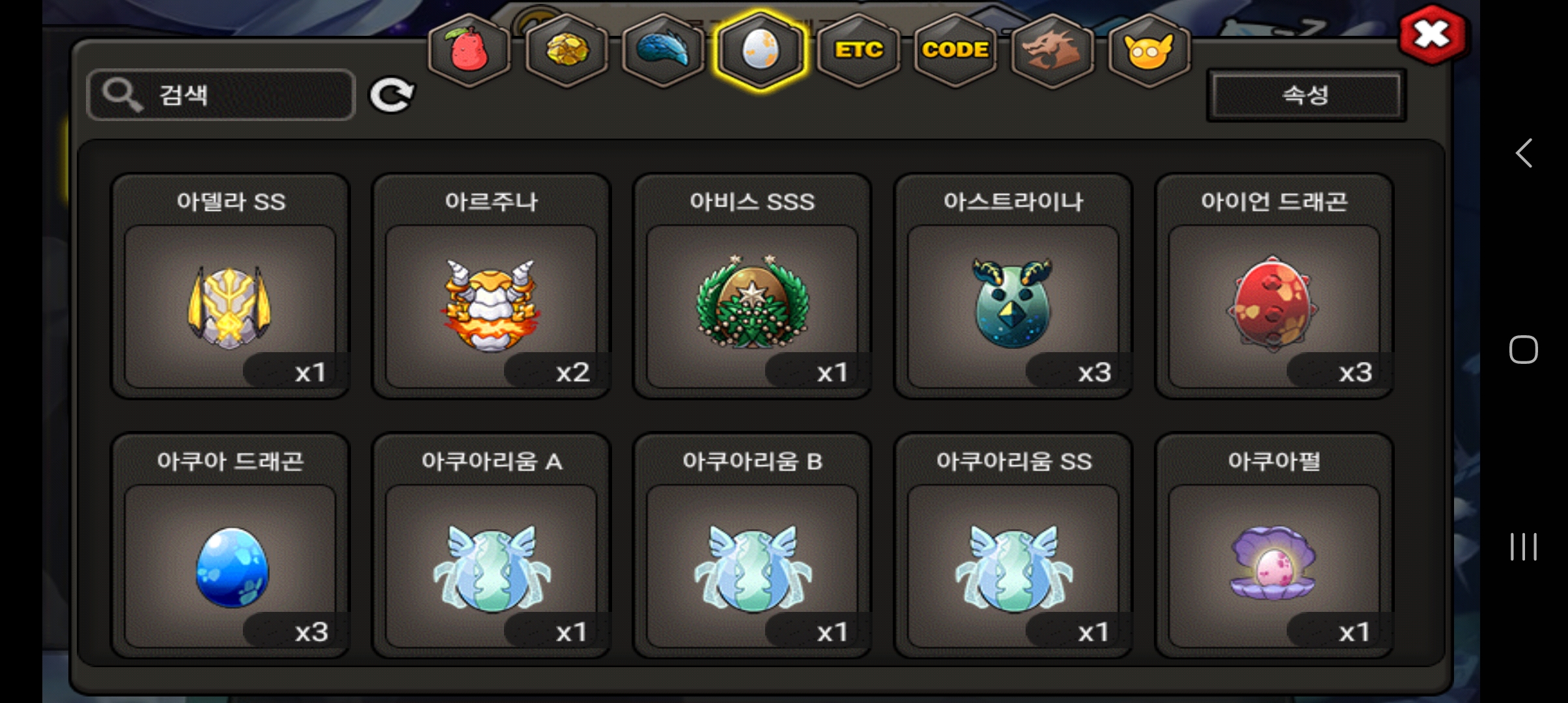
Task: Select the highlighted egg category tab
Action: [760, 50]
